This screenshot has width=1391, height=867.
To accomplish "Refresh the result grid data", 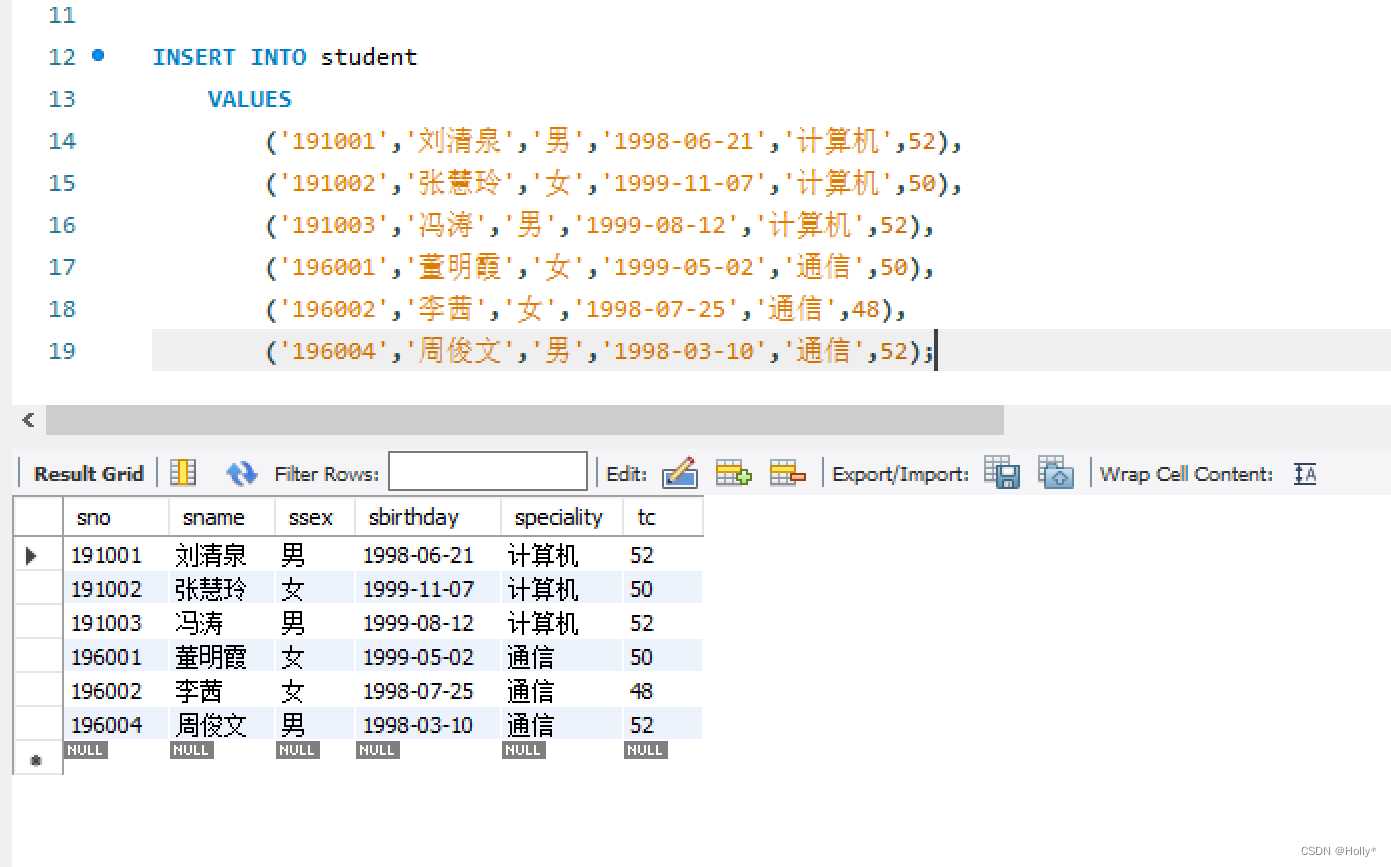I will pyautogui.click(x=242, y=473).
